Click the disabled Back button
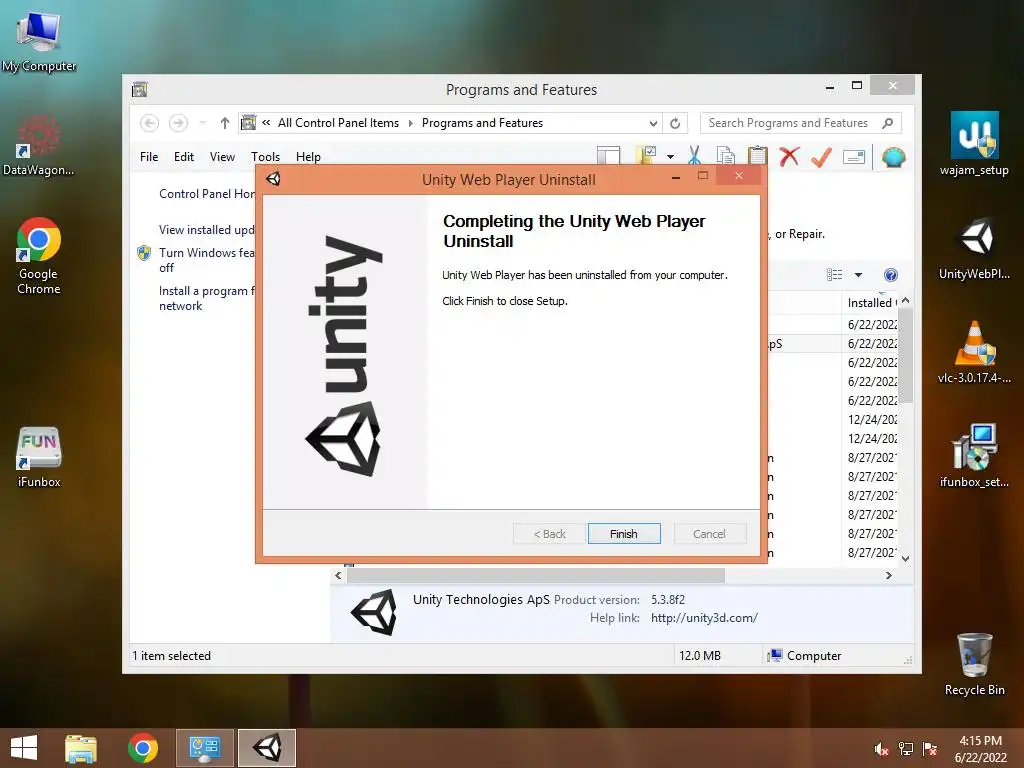This screenshot has height=768, width=1024. pyautogui.click(x=549, y=534)
